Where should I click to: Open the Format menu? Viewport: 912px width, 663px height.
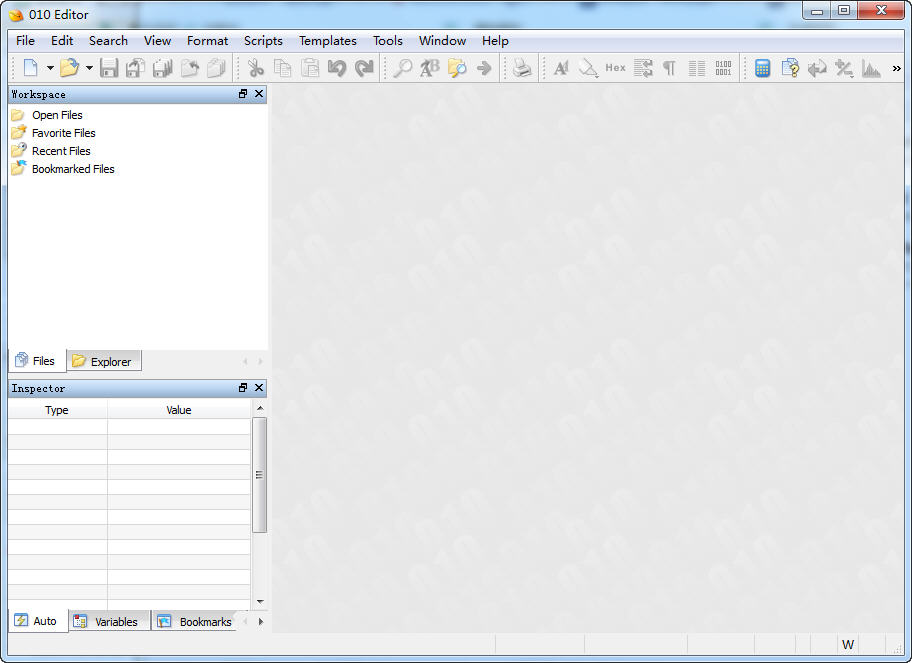tap(207, 41)
